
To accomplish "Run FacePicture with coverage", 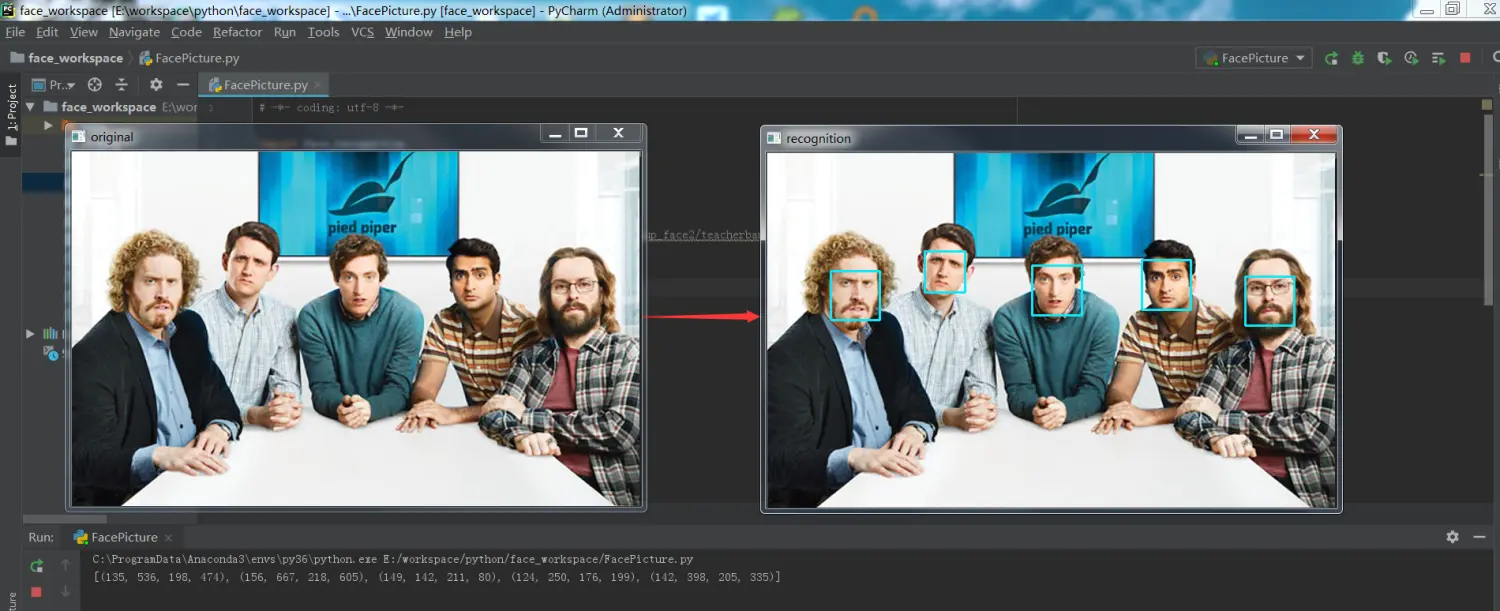I will tap(1384, 58).
